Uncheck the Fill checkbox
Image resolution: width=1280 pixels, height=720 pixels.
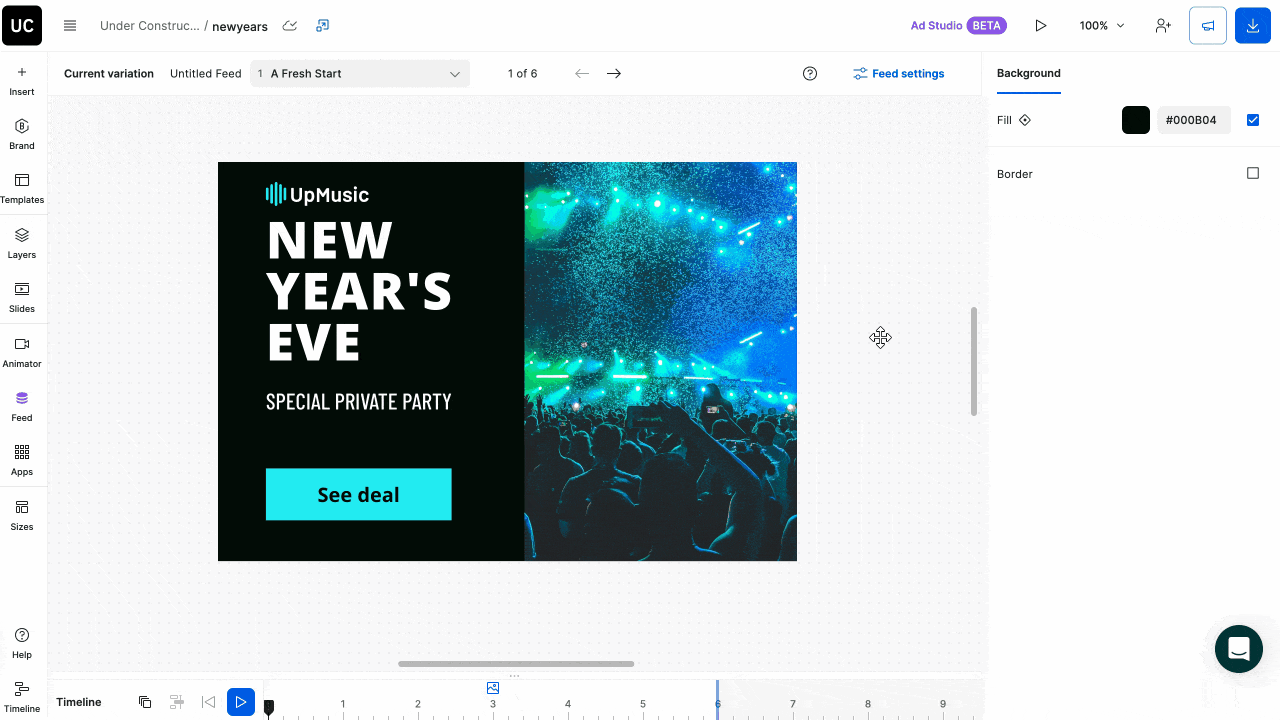coord(1253,120)
